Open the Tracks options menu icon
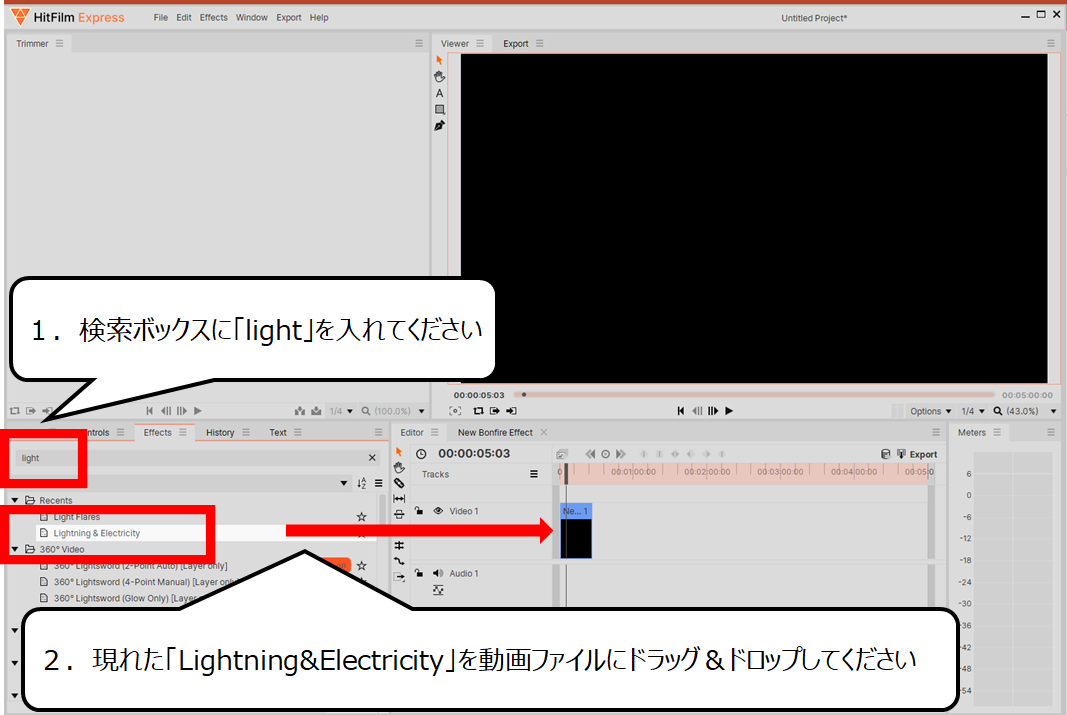 534,474
